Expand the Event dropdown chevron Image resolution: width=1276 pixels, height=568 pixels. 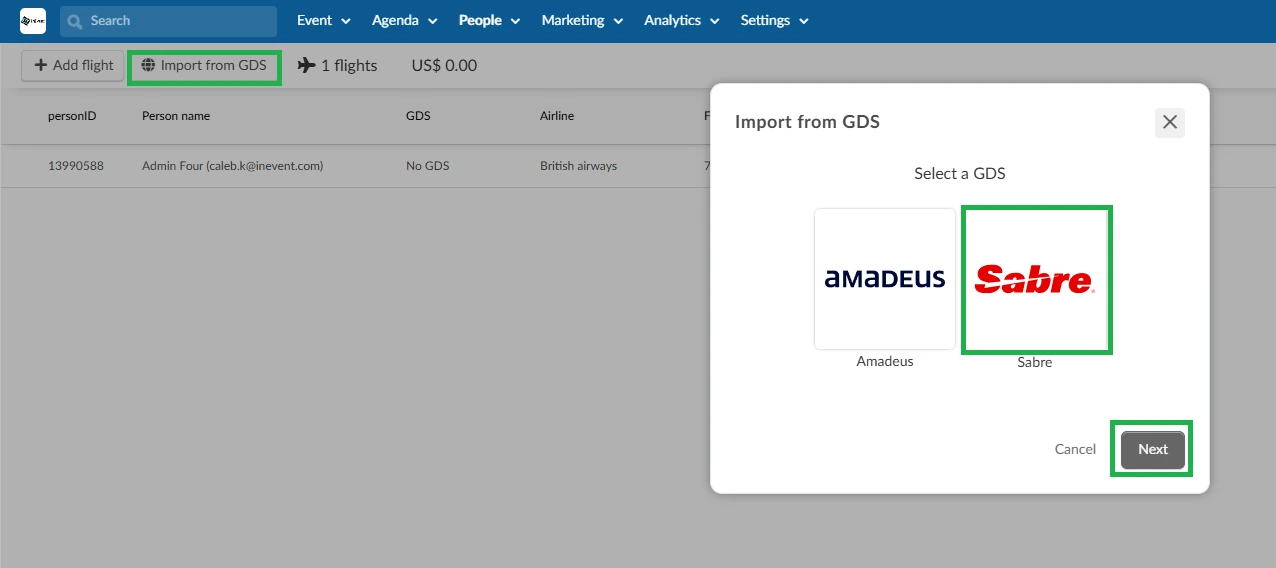click(x=346, y=21)
